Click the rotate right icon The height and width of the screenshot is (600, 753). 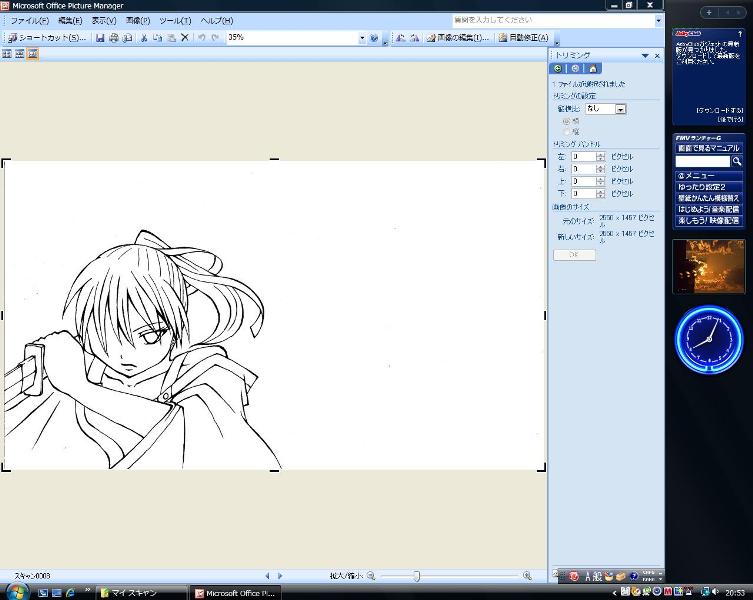coord(414,37)
